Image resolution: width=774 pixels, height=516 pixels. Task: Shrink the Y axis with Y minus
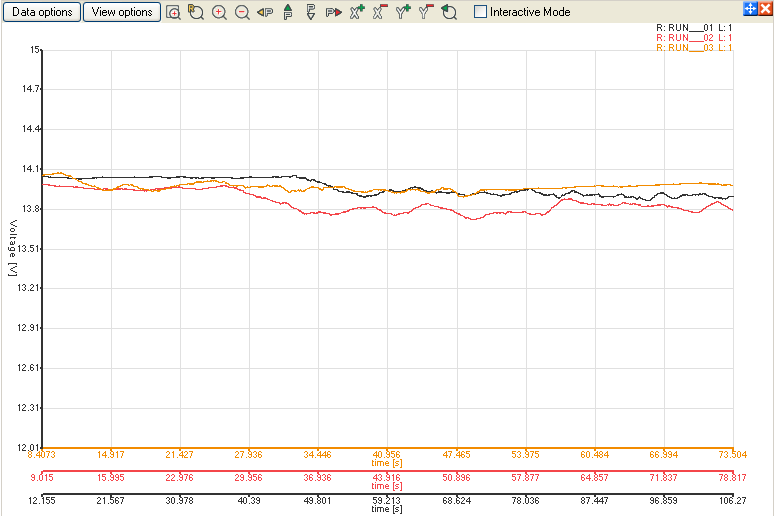[426, 13]
